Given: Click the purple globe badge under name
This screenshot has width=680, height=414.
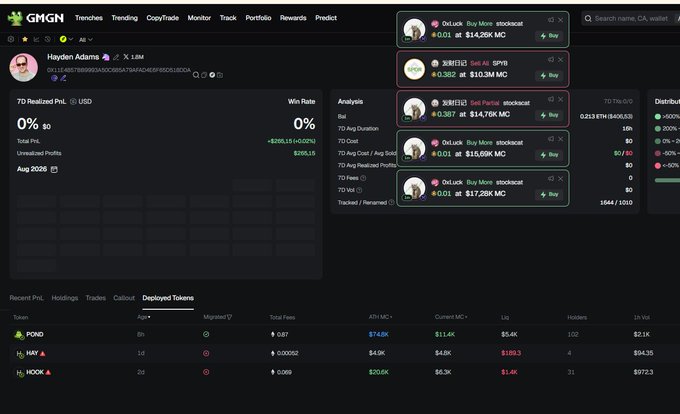Looking at the screenshot, I should (54, 78).
